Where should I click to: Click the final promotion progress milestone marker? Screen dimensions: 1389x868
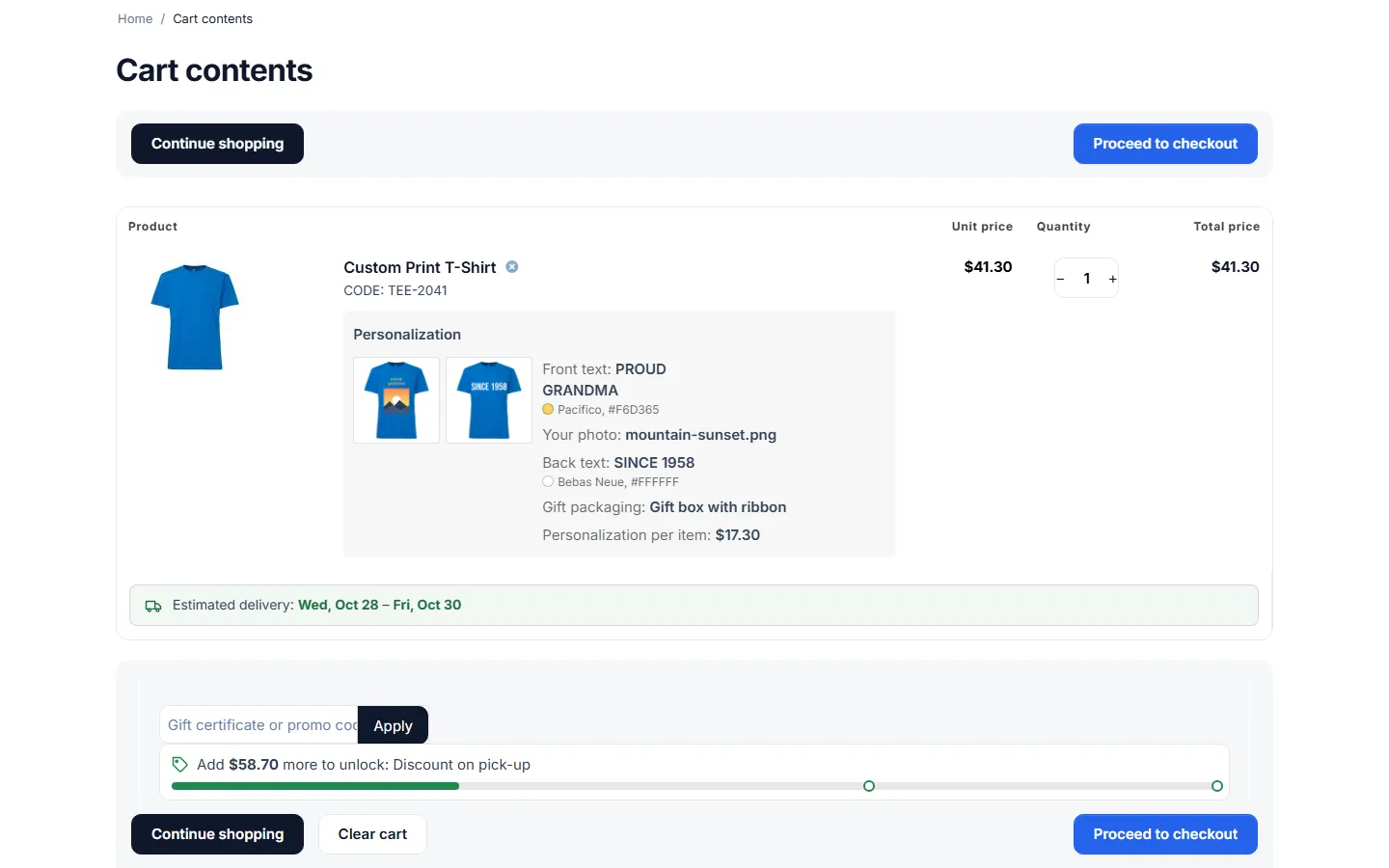[x=1217, y=786]
